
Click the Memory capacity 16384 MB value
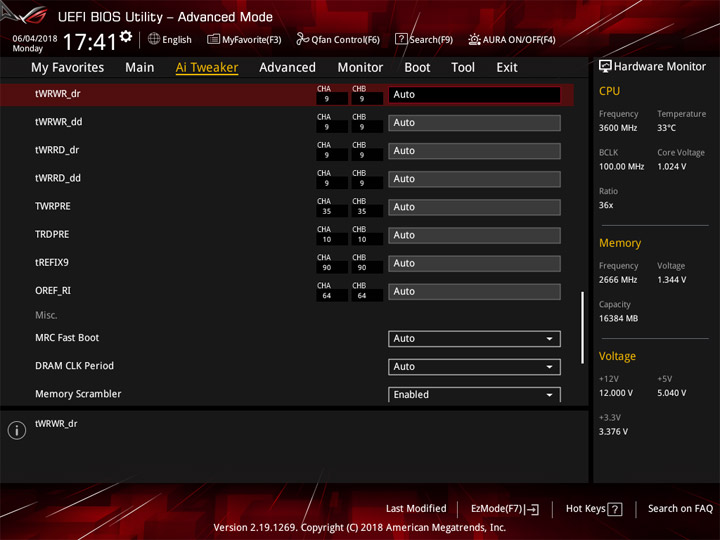[618, 318]
